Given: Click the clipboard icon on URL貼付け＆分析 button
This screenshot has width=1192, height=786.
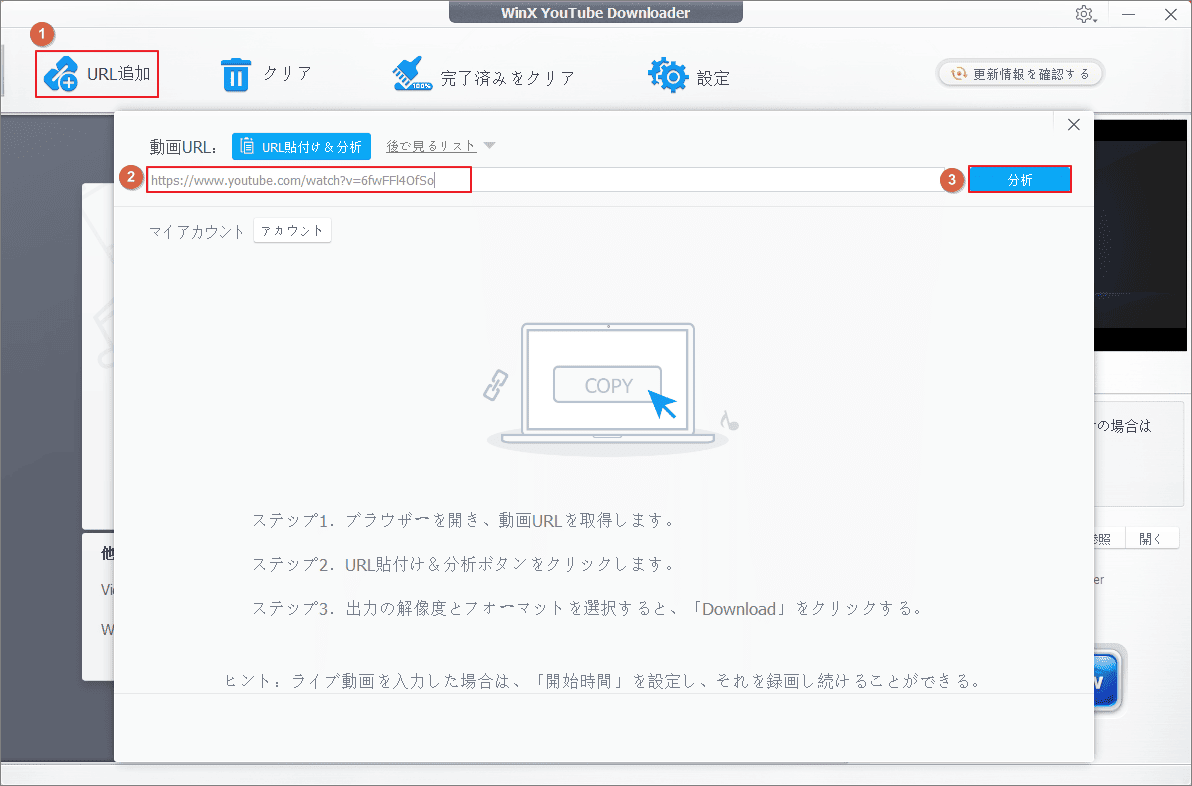Looking at the screenshot, I should pos(245,145).
